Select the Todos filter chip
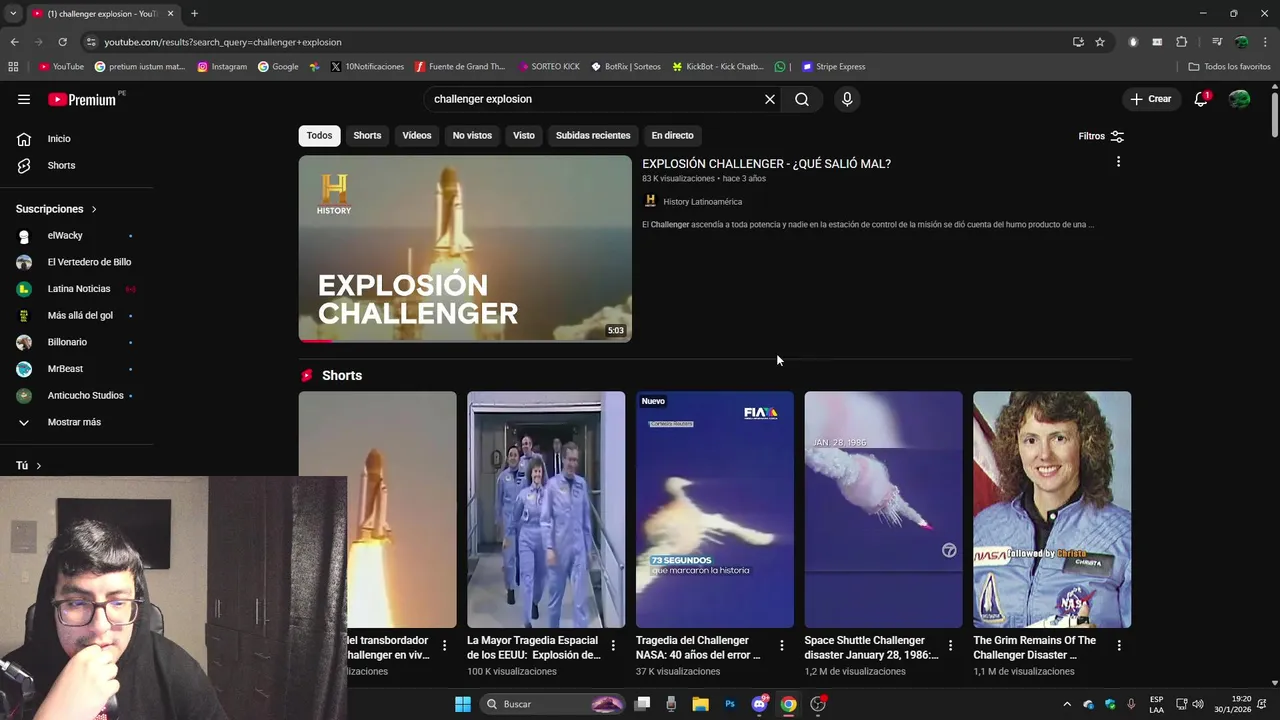Viewport: 1280px width, 720px height. pyautogui.click(x=319, y=135)
